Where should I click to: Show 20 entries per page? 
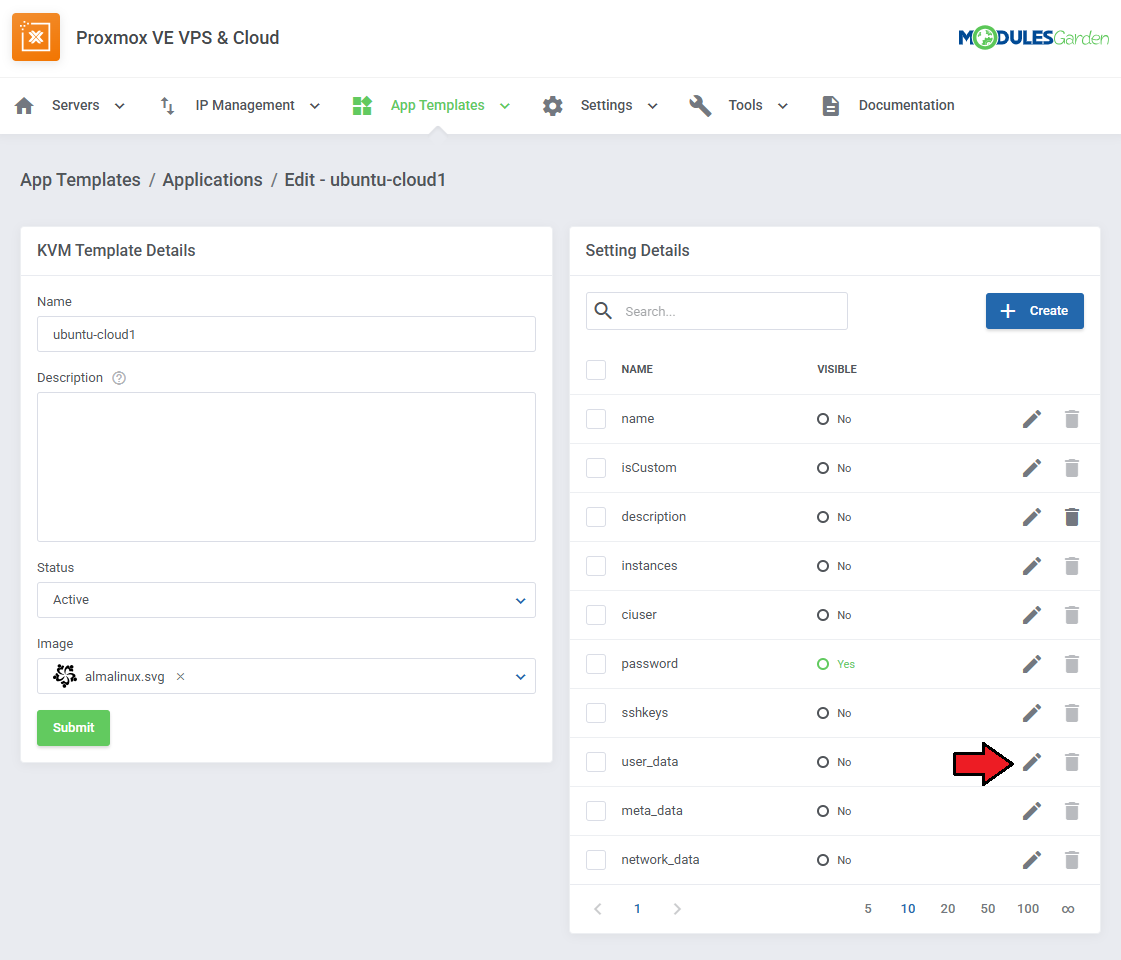947,909
